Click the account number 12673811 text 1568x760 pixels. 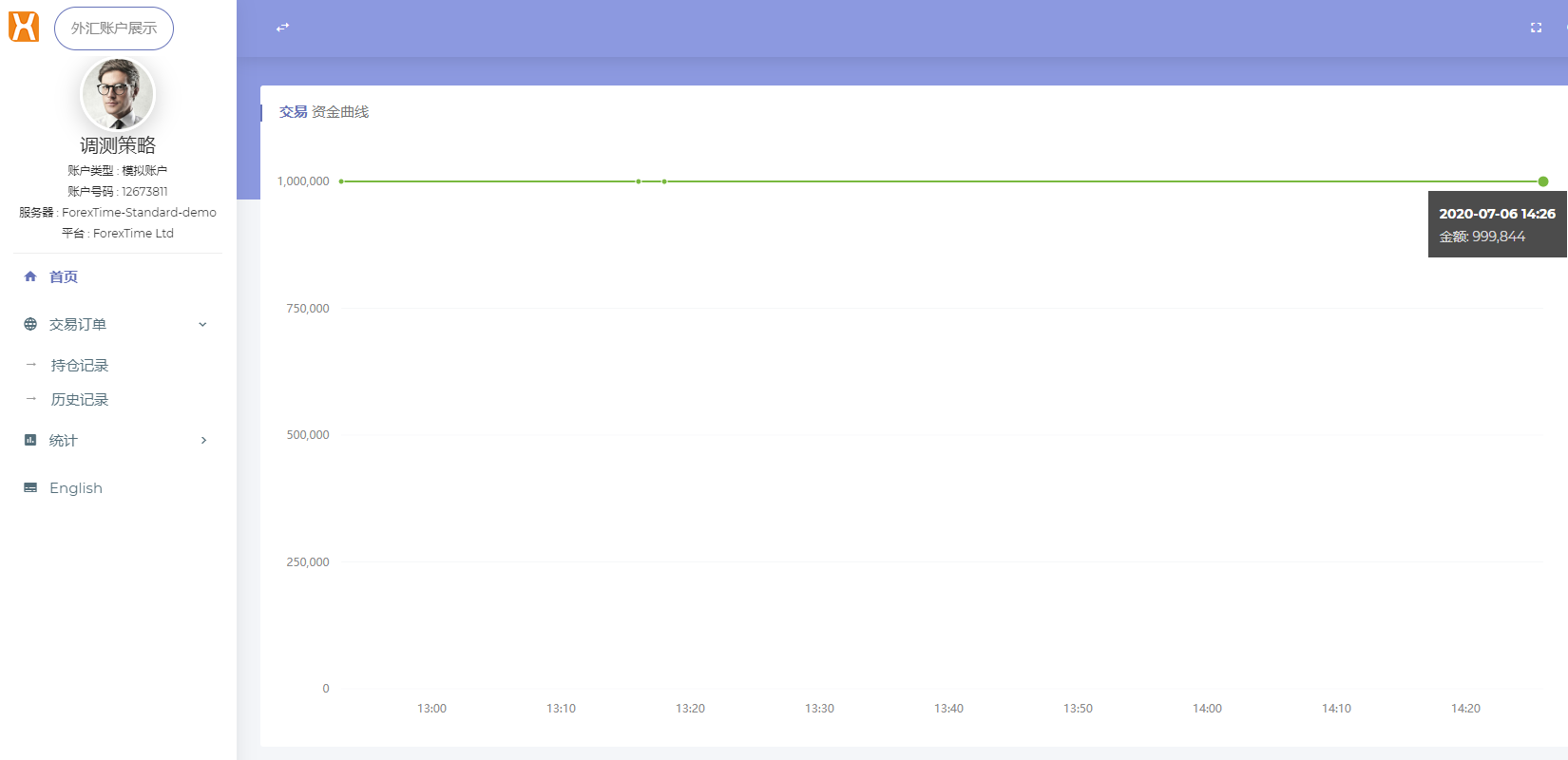(144, 191)
